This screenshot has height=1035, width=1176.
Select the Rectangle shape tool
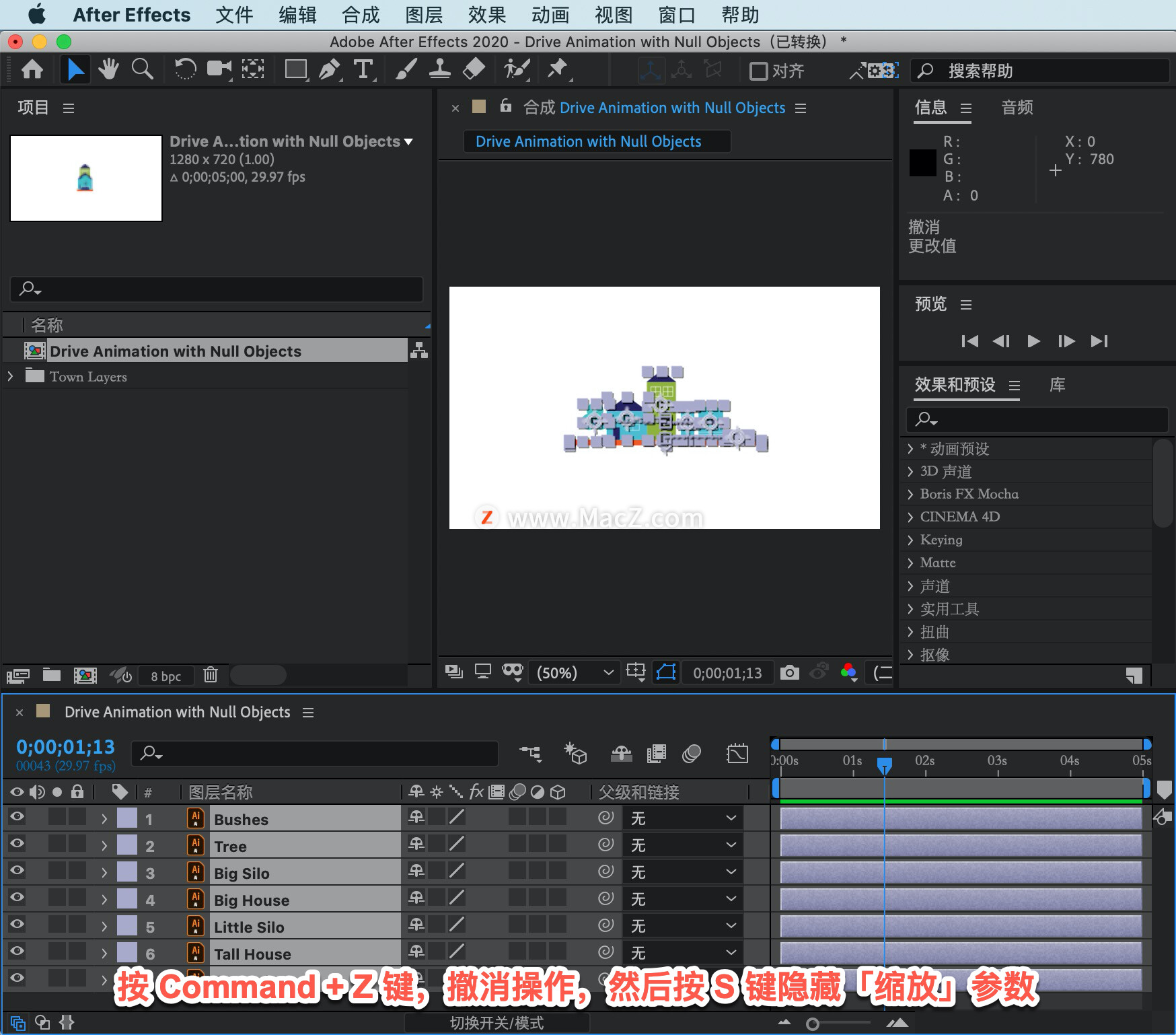pyautogui.click(x=296, y=69)
